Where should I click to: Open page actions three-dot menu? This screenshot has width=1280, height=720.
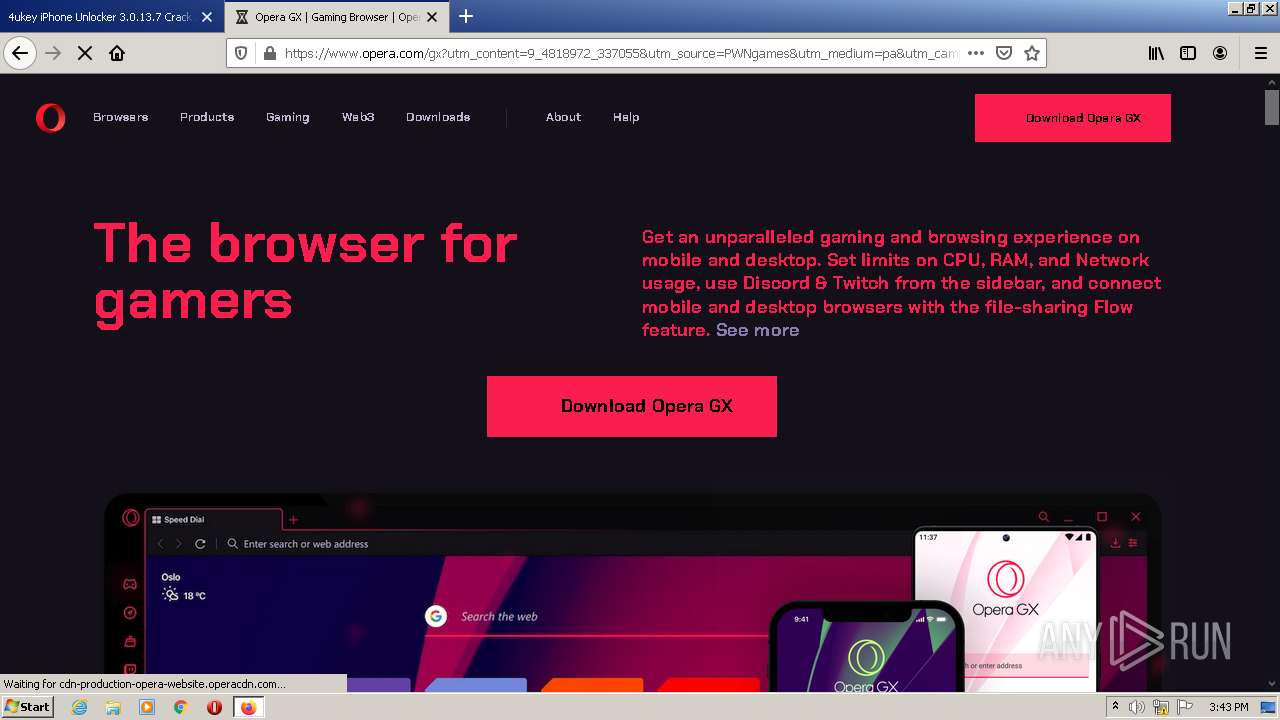point(976,53)
